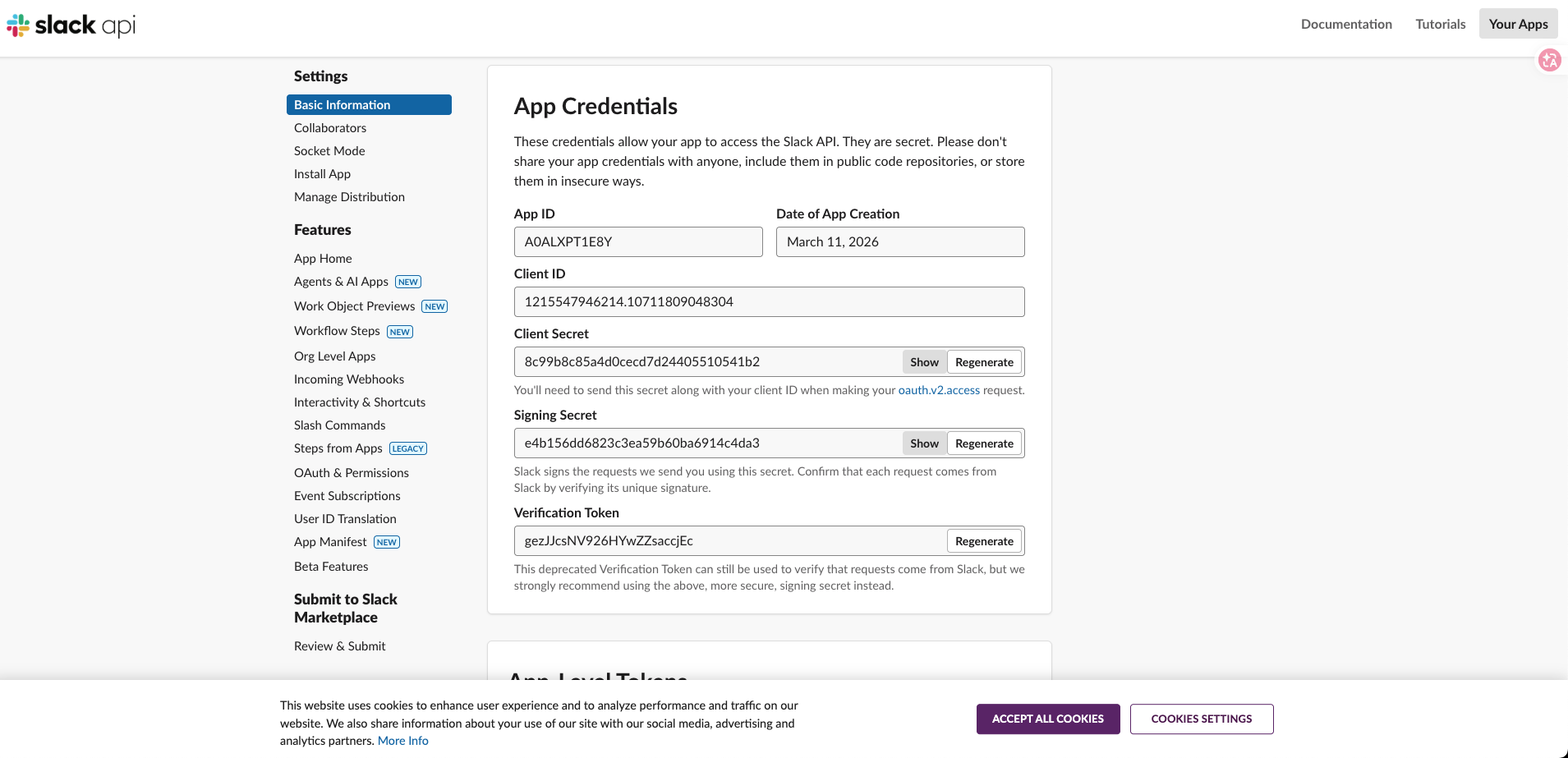Navigate to Event Subscriptions
Screen dimensions: 1568x758
[347, 496]
